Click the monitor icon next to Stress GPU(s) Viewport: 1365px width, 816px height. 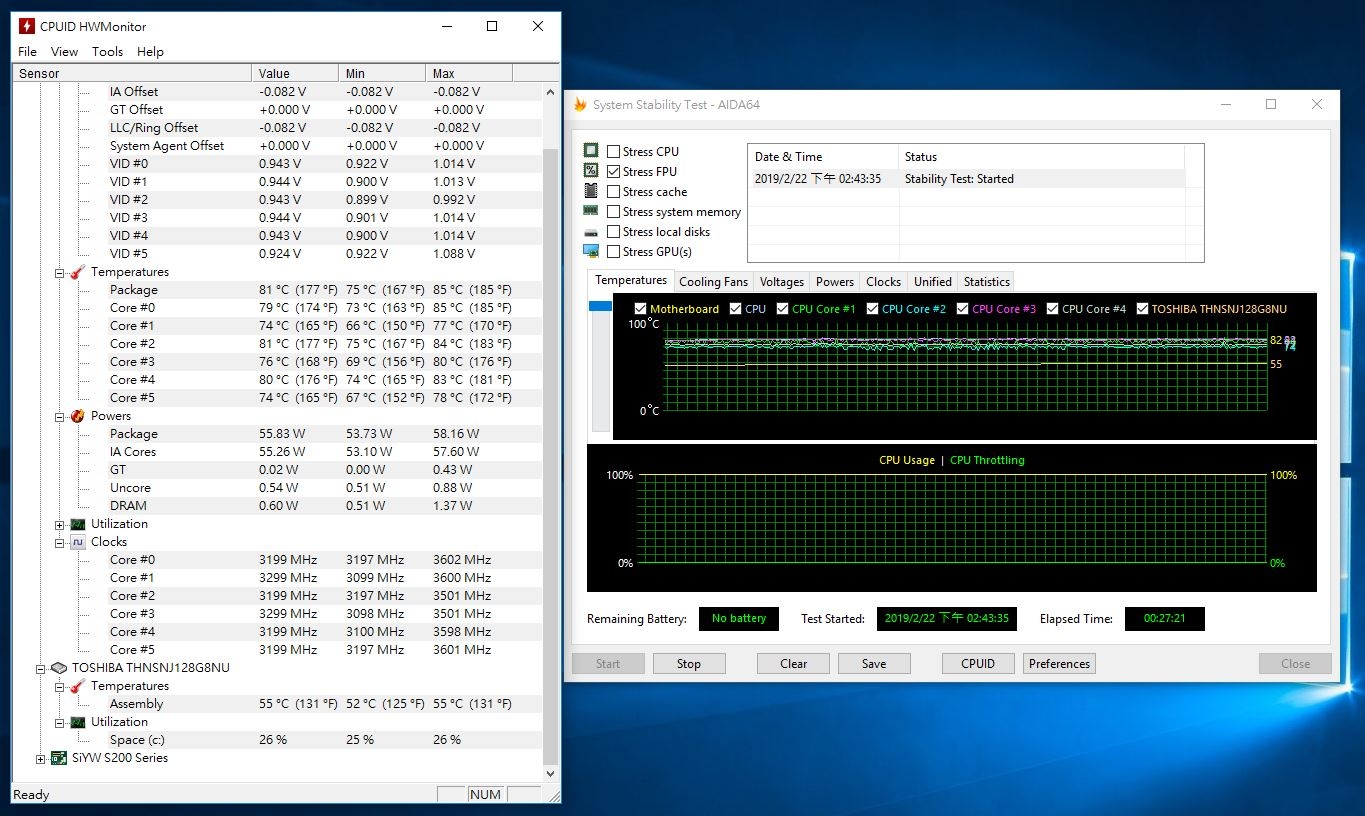tap(591, 251)
